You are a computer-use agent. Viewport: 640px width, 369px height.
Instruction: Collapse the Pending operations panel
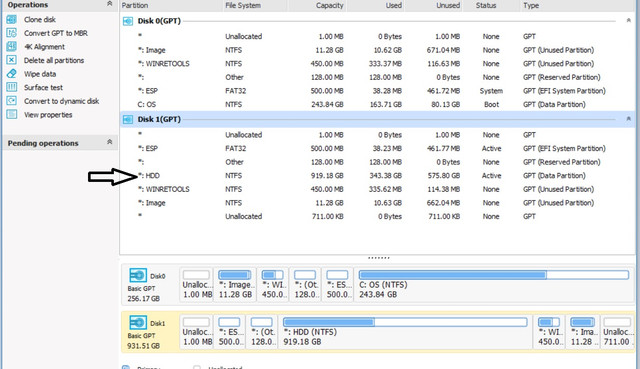[109, 142]
